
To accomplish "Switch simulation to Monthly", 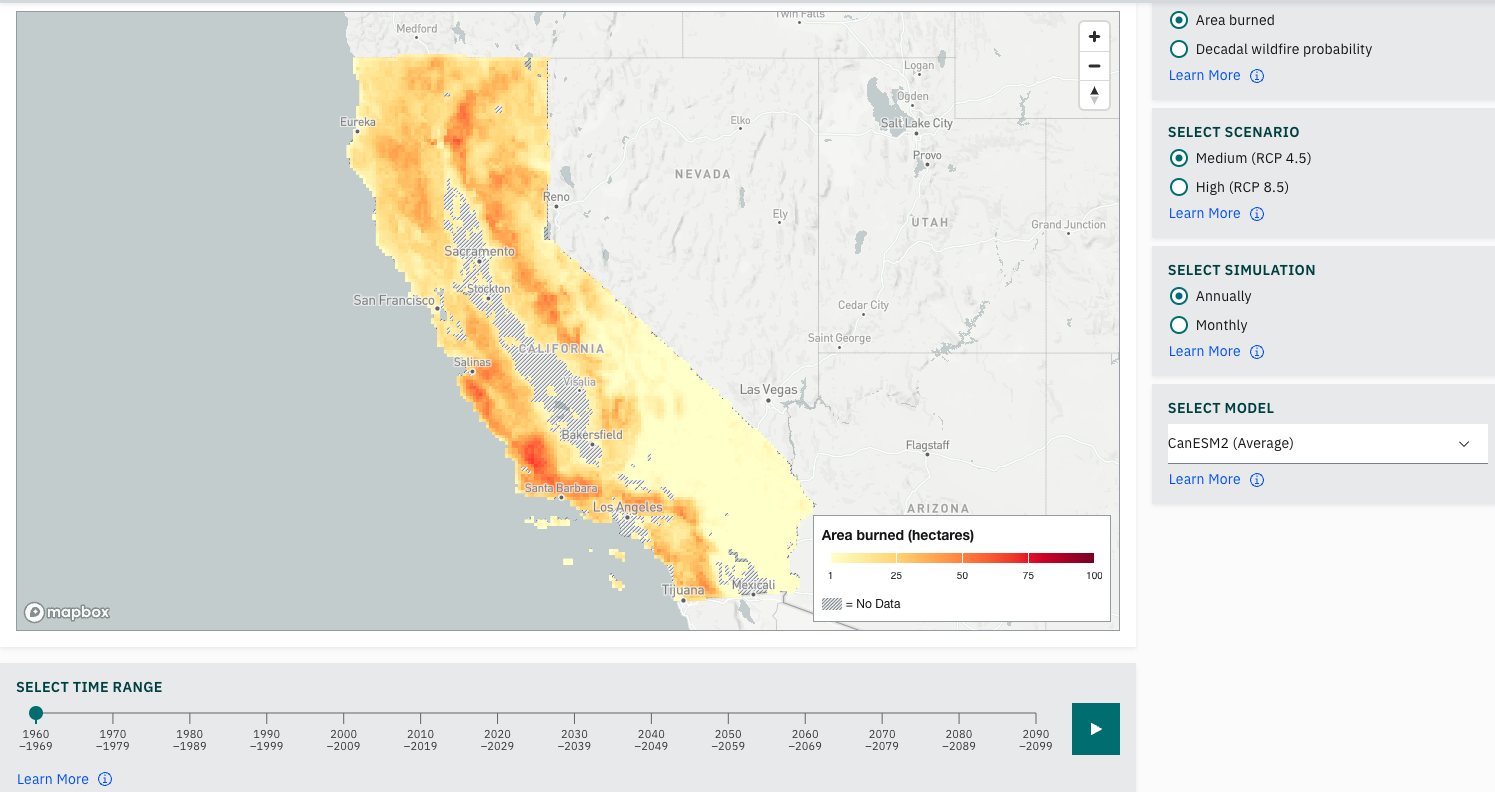I will pos(1178,325).
